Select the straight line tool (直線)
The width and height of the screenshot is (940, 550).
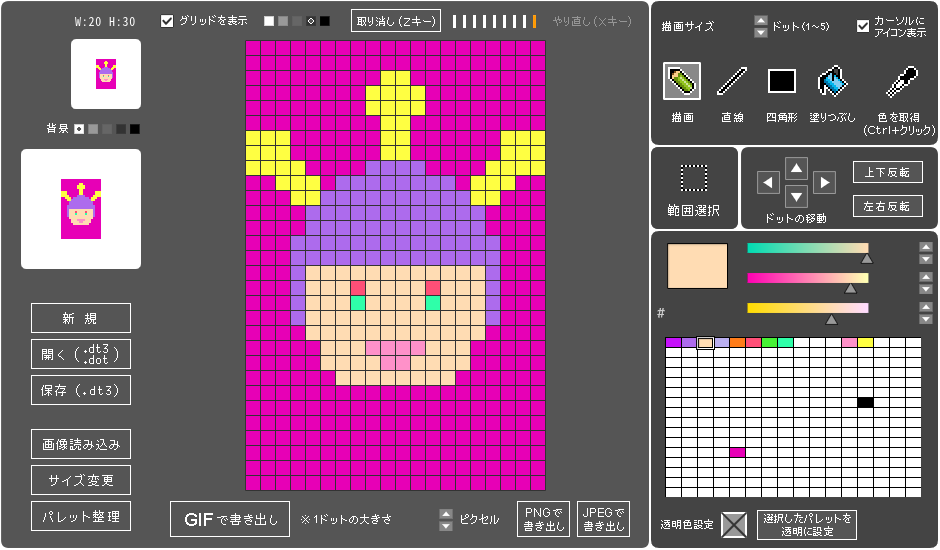tap(732, 82)
